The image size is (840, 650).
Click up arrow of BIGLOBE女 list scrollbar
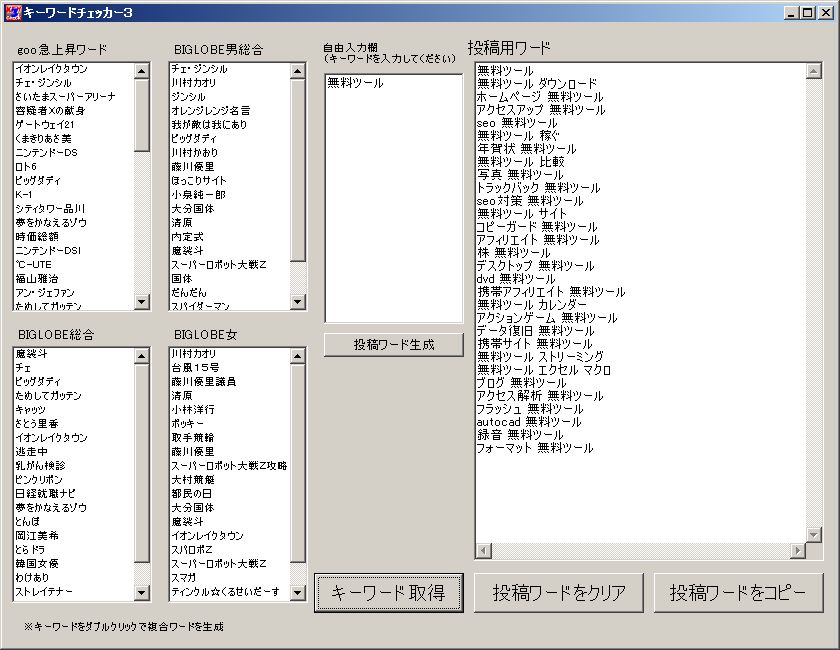click(297, 356)
